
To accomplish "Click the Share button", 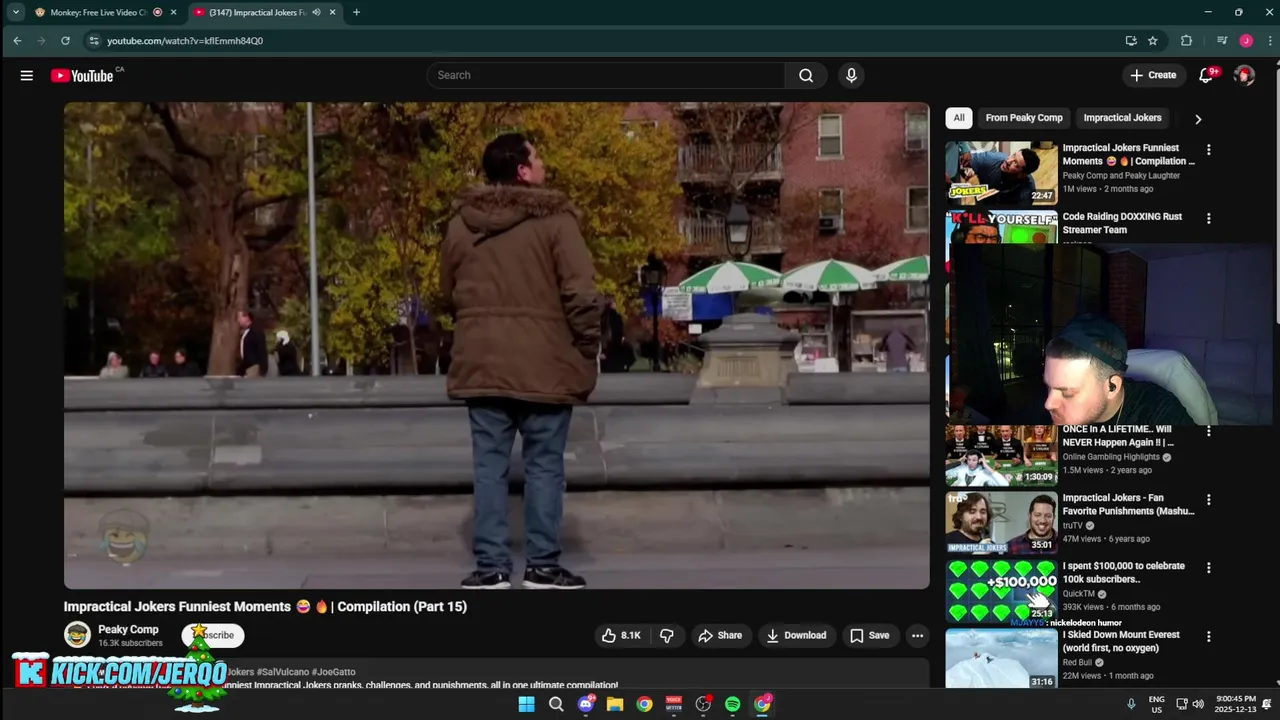I will click(x=720, y=635).
